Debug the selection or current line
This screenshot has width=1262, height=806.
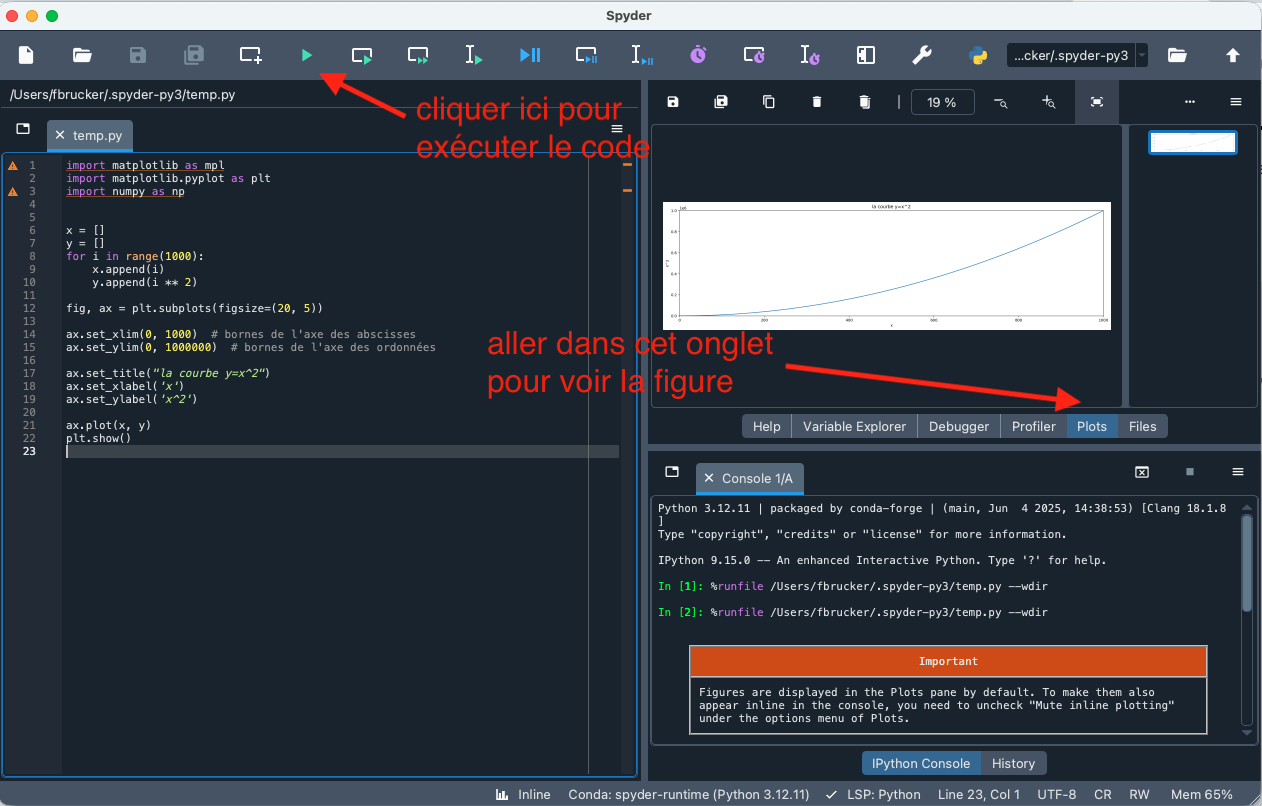point(642,55)
